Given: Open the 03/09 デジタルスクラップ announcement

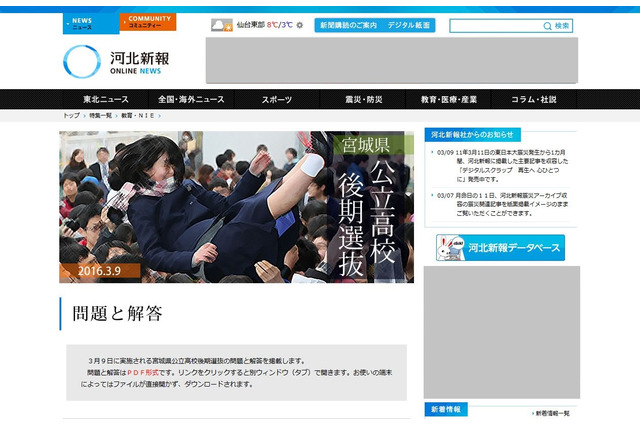Looking at the screenshot, I should tap(501, 166).
